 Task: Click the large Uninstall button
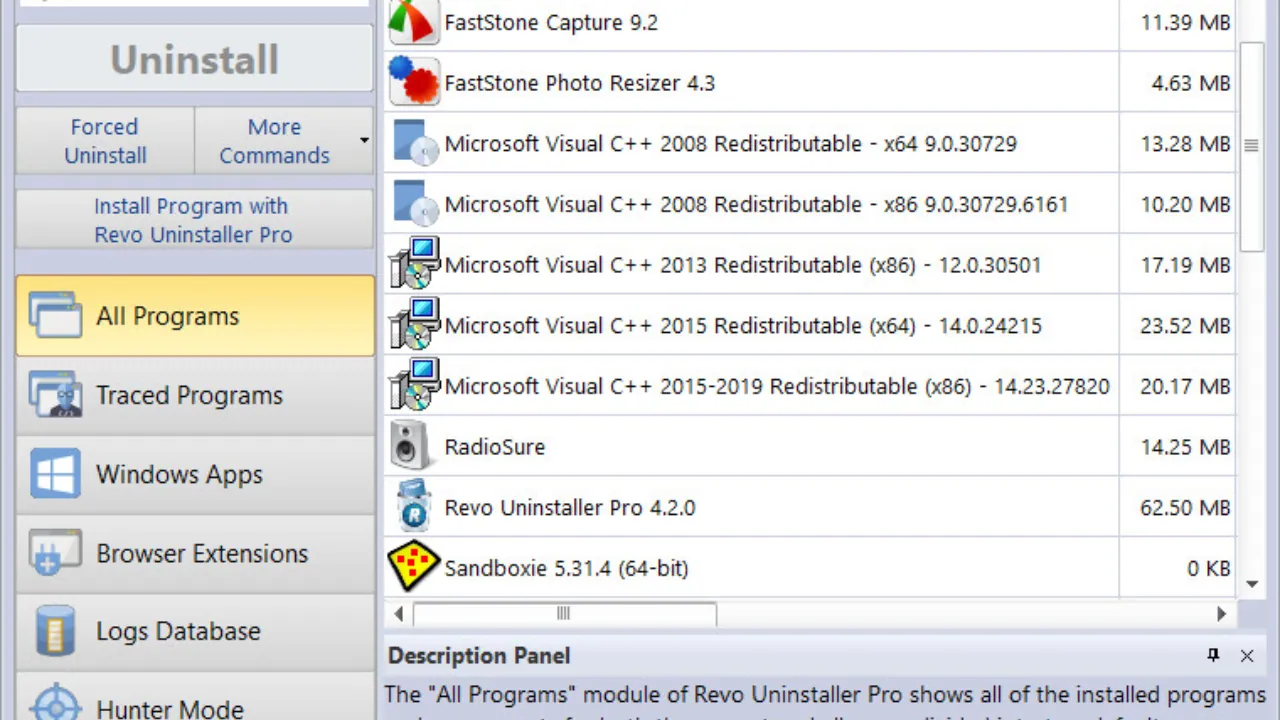click(x=195, y=59)
